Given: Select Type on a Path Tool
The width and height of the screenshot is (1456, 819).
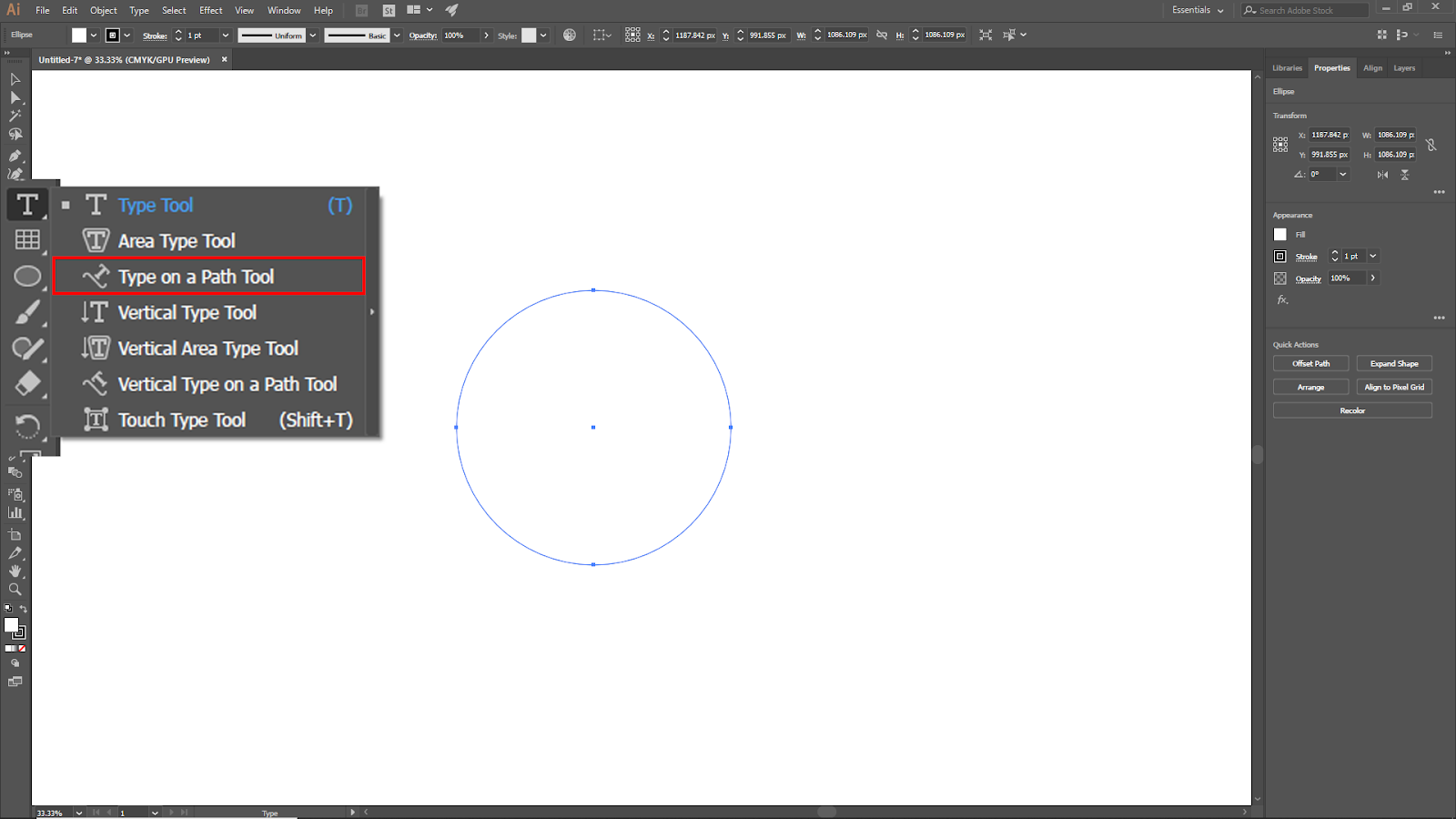Looking at the screenshot, I should pos(196,277).
